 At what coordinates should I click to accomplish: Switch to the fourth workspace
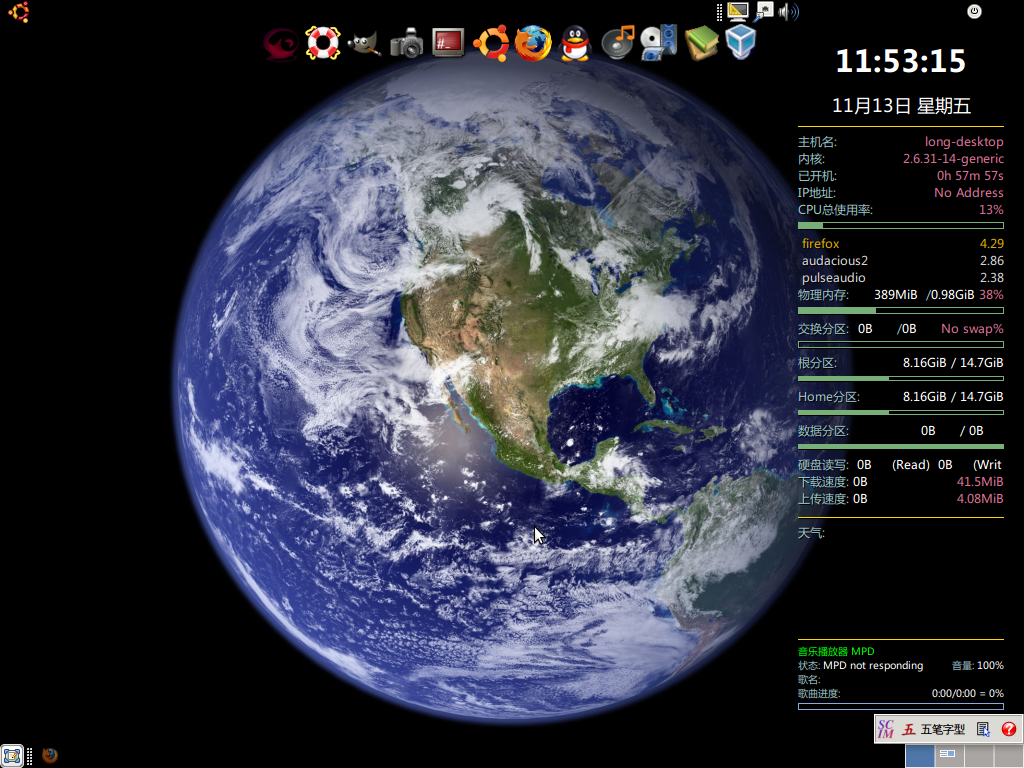[x=1008, y=756]
